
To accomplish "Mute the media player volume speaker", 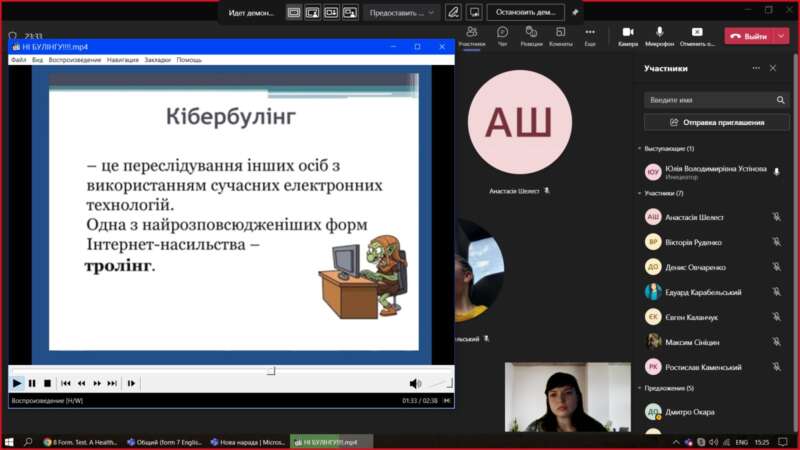I will click(x=415, y=383).
